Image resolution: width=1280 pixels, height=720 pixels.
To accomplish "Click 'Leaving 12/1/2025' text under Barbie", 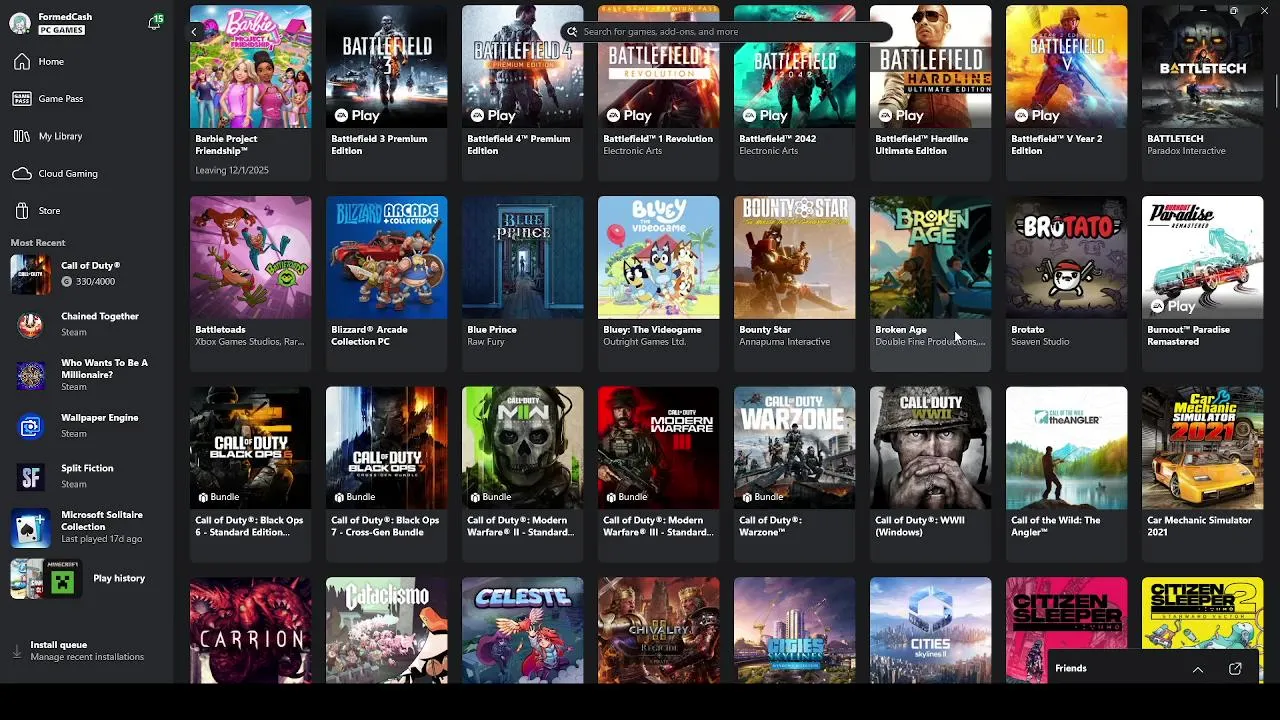I will pyautogui.click(x=232, y=170).
